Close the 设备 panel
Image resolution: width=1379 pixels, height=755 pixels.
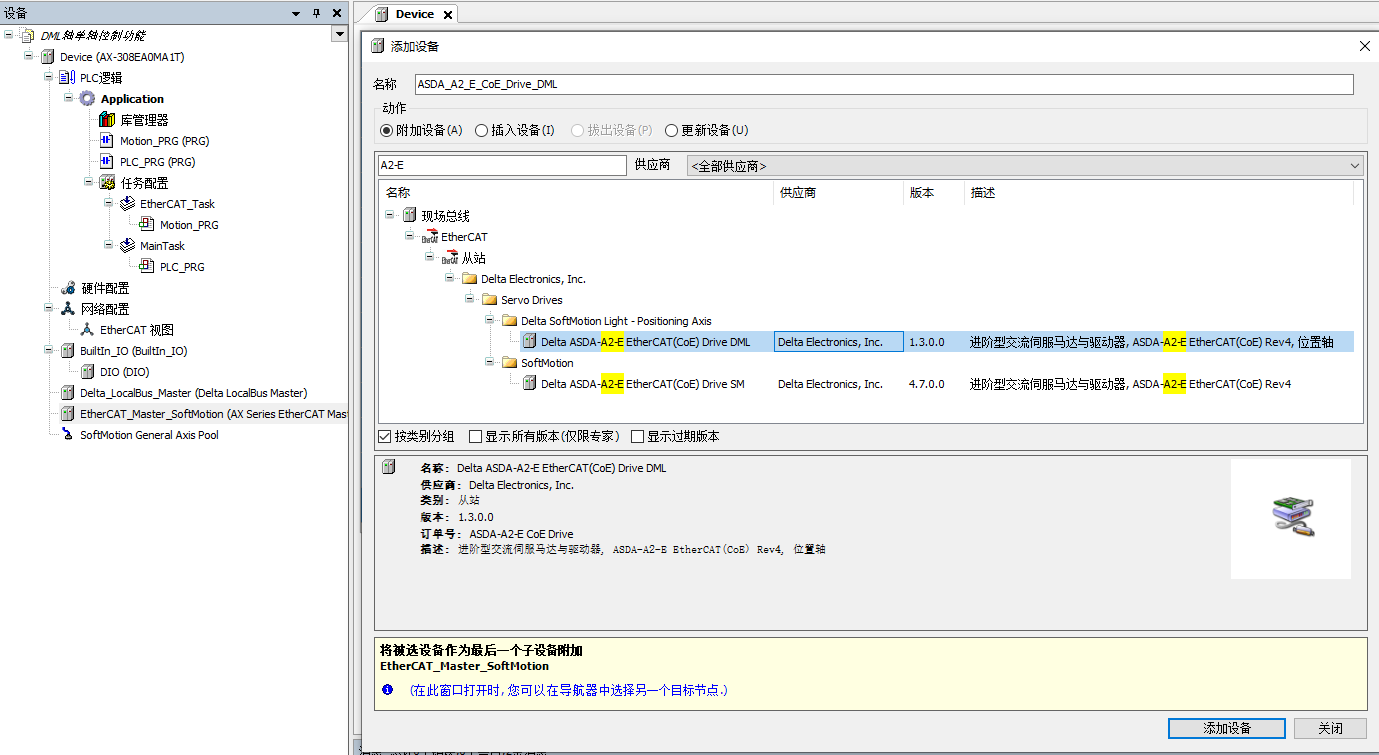point(337,13)
